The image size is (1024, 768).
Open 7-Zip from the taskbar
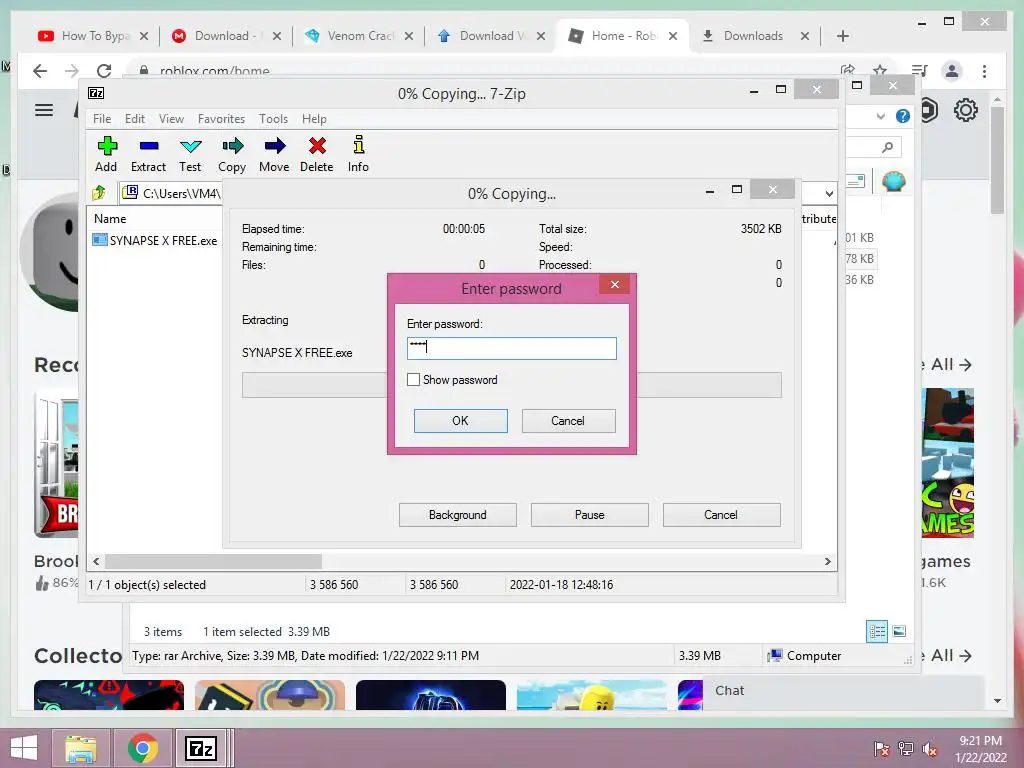pyautogui.click(x=200, y=748)
